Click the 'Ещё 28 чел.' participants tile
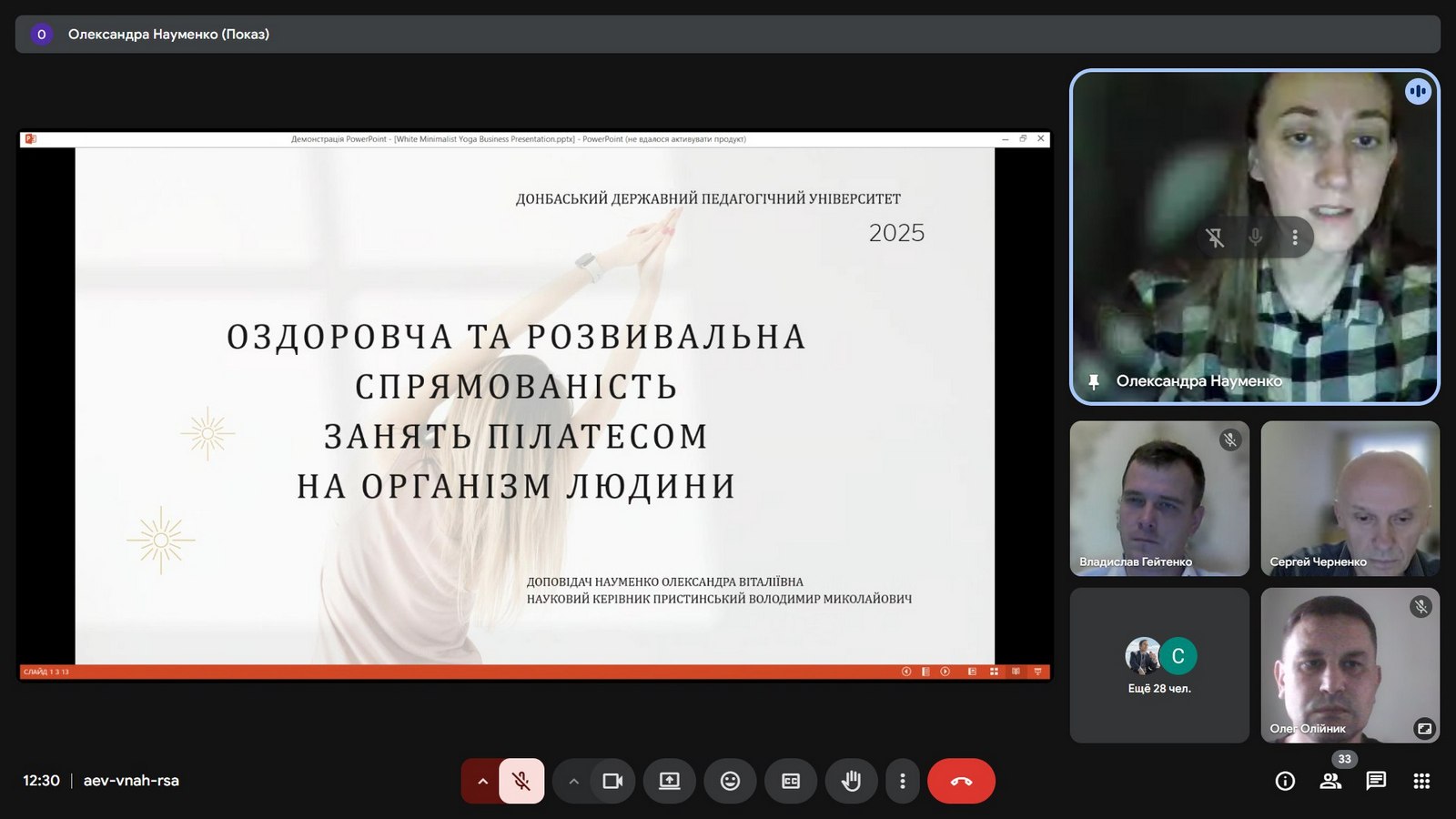This screenshot has height=819, width=1456. (1159, 665)
